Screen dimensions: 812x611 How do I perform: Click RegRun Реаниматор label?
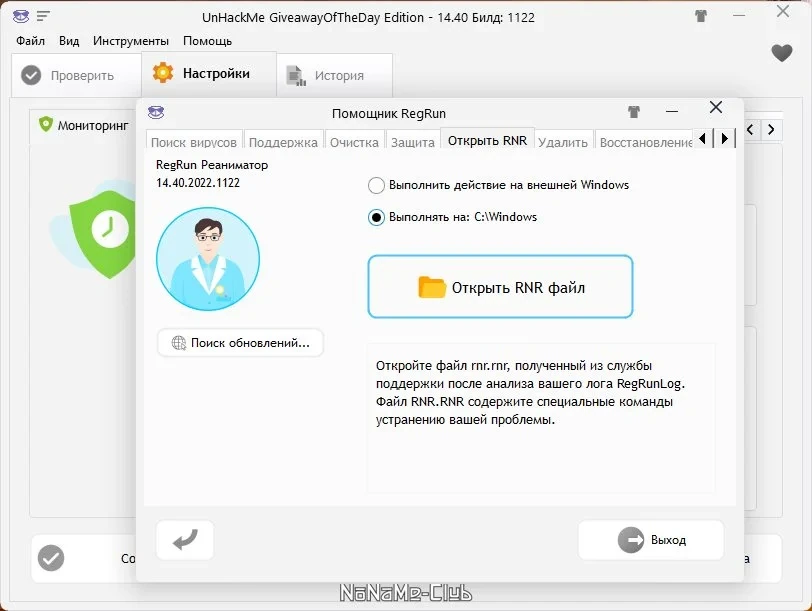(x=212, y=165)
